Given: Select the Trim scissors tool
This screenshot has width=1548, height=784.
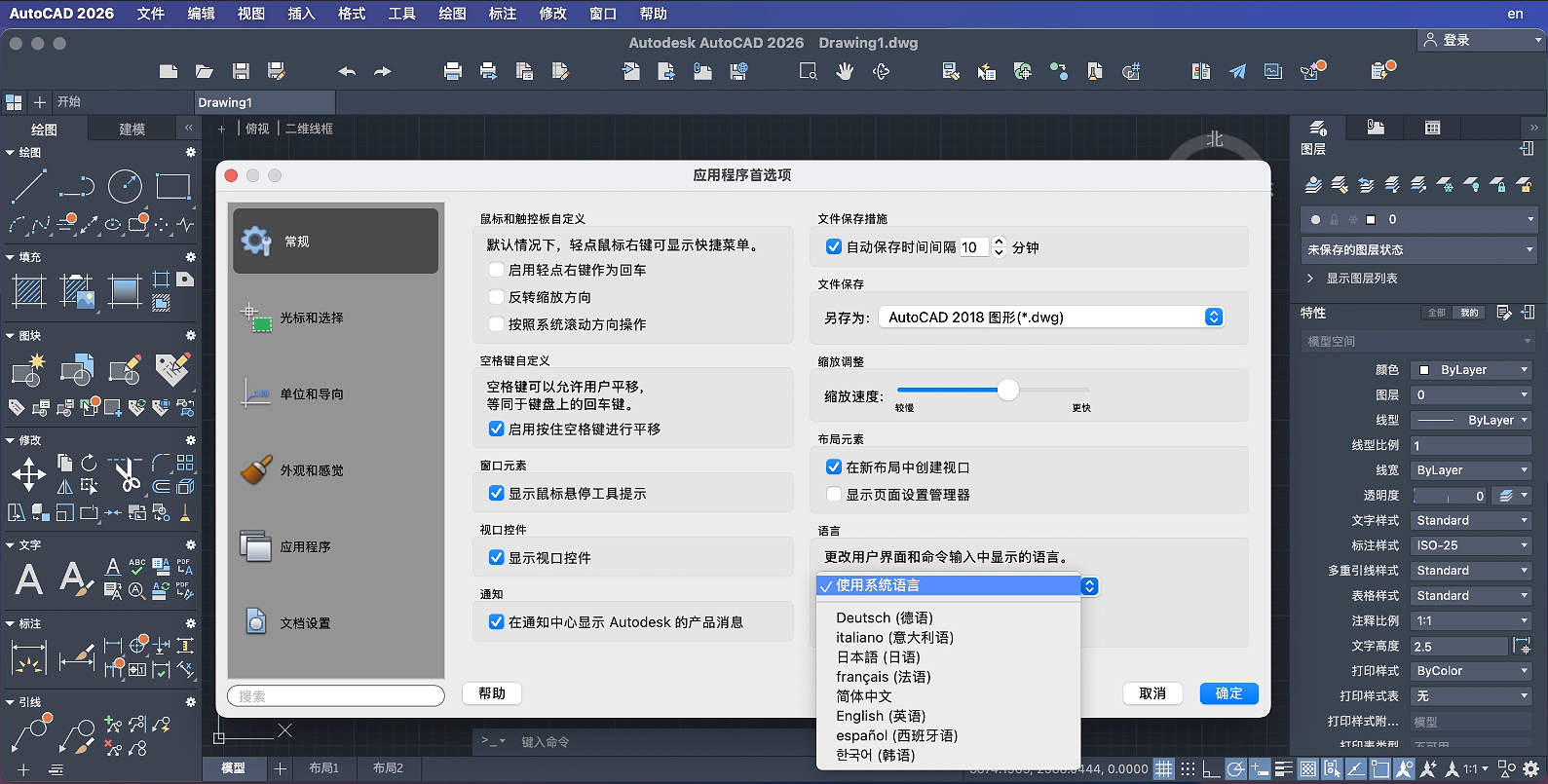Looking at the screenshot, I should [x=126, y=475].
